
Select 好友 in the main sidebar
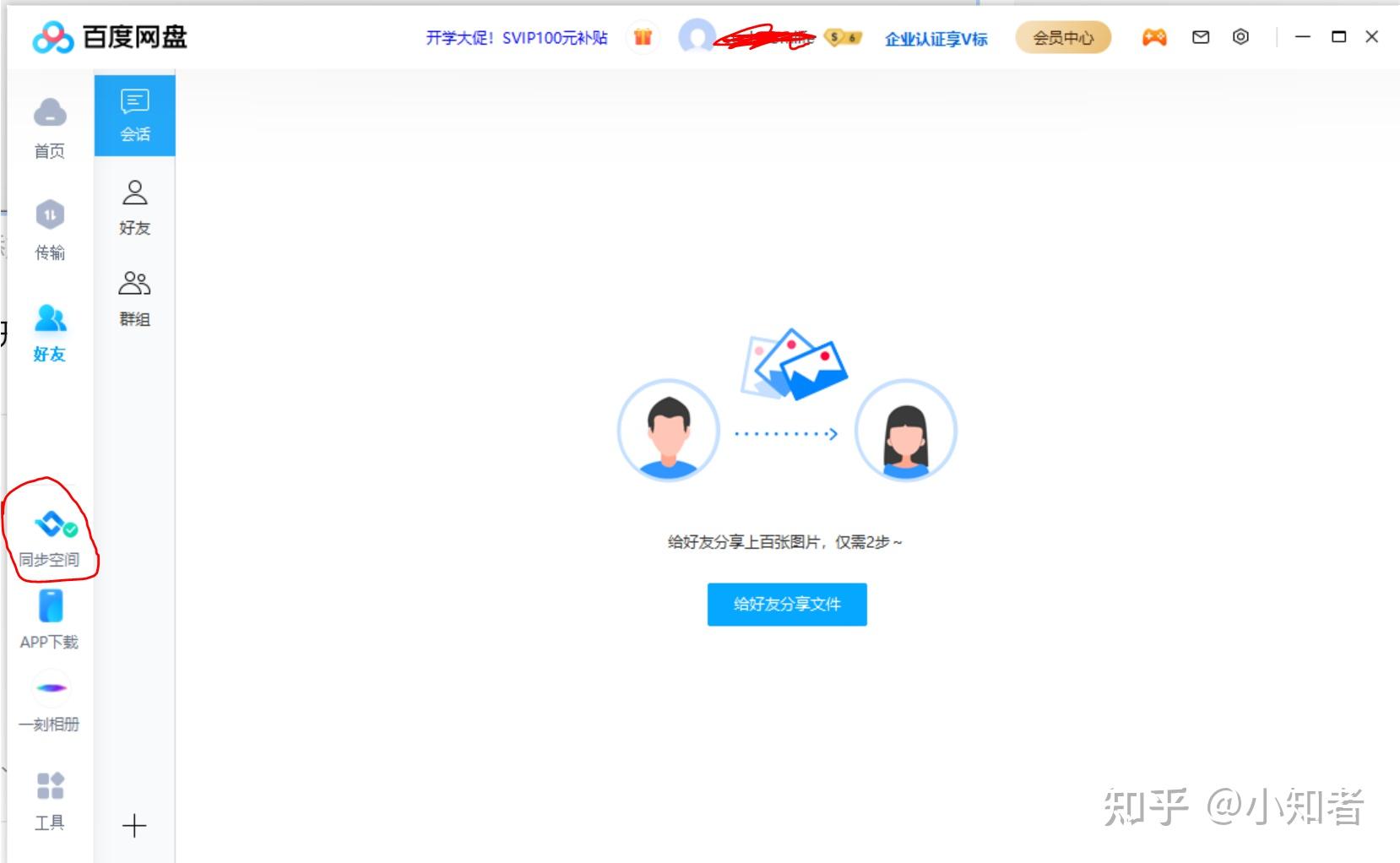coord(50,333)
